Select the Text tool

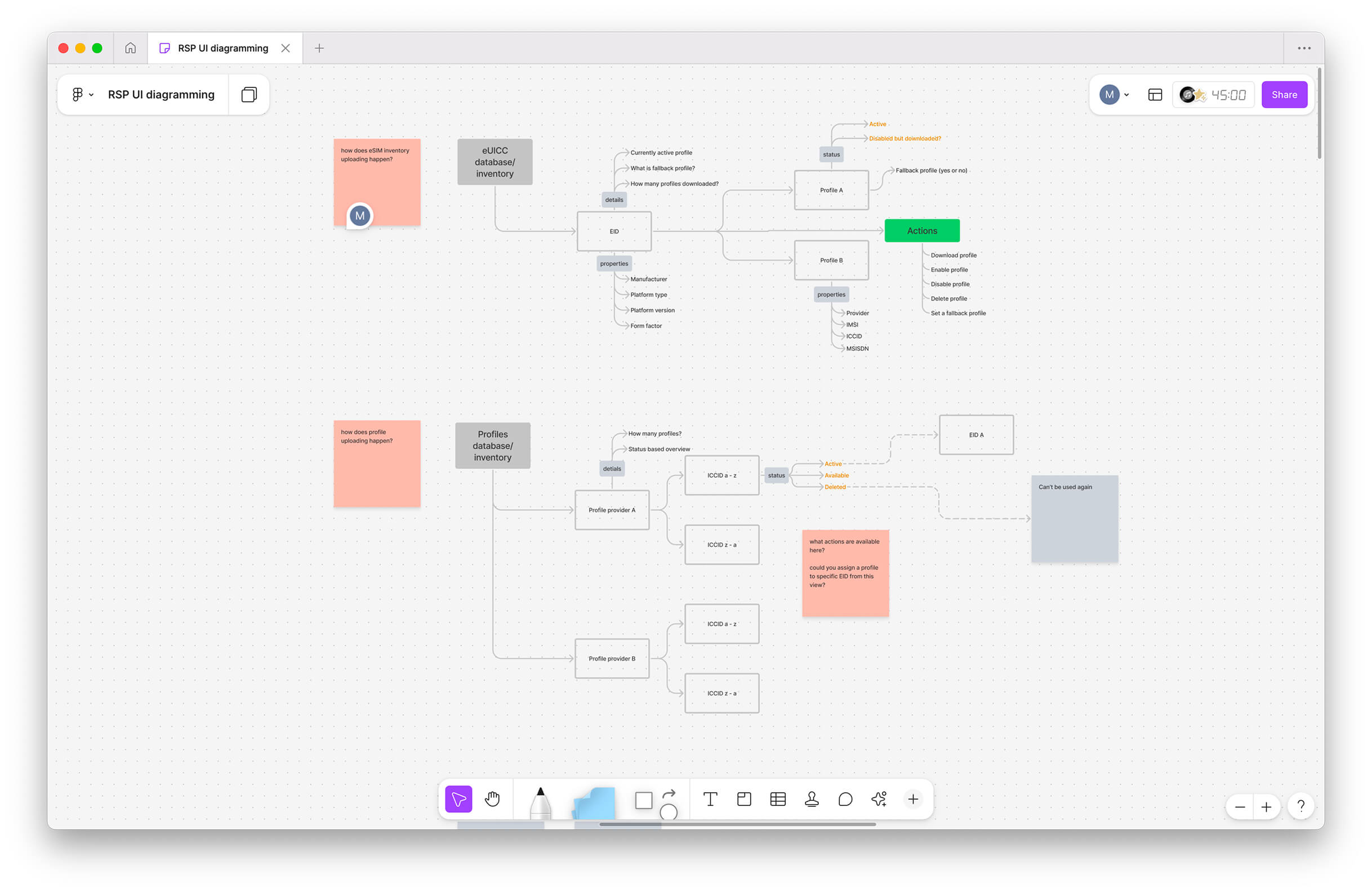(x=710, y=799)
